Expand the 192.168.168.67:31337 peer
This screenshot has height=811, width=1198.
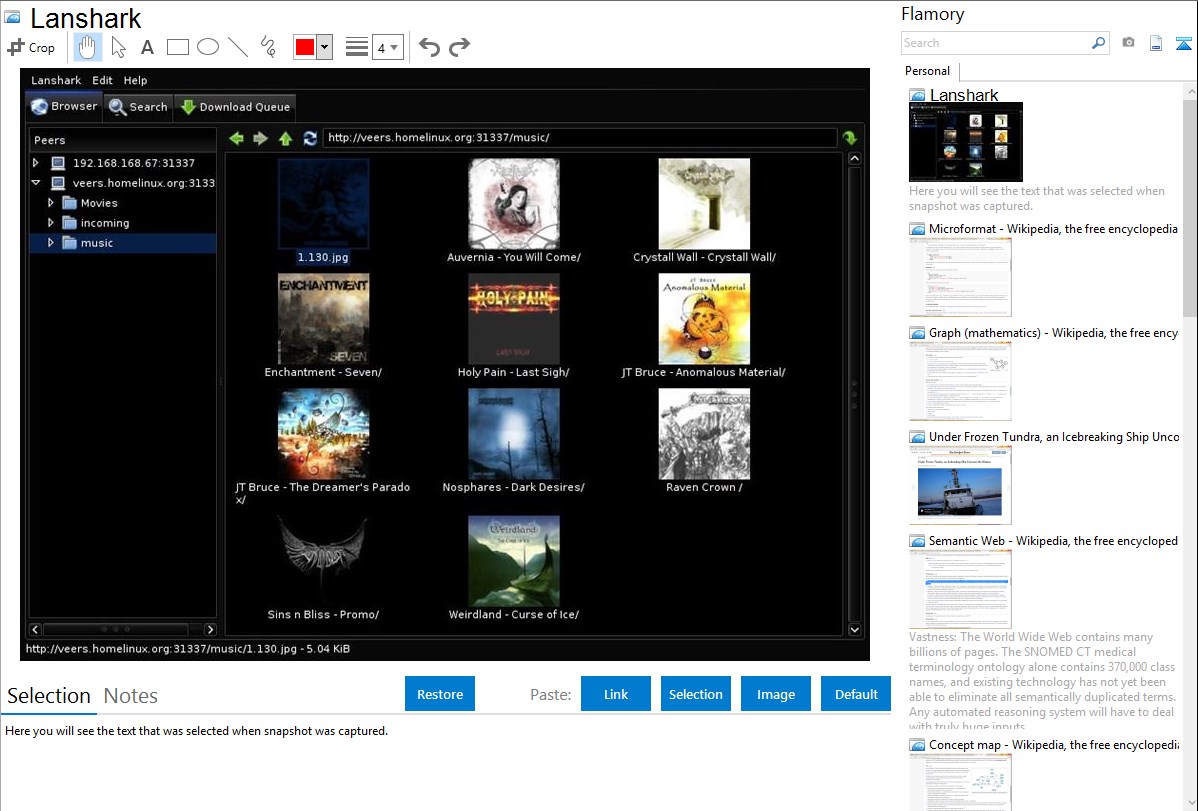pyautogui.click(x=35, y=163)
